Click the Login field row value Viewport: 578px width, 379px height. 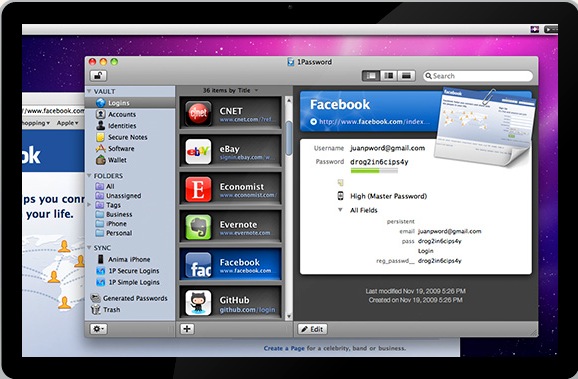point(425,251)
